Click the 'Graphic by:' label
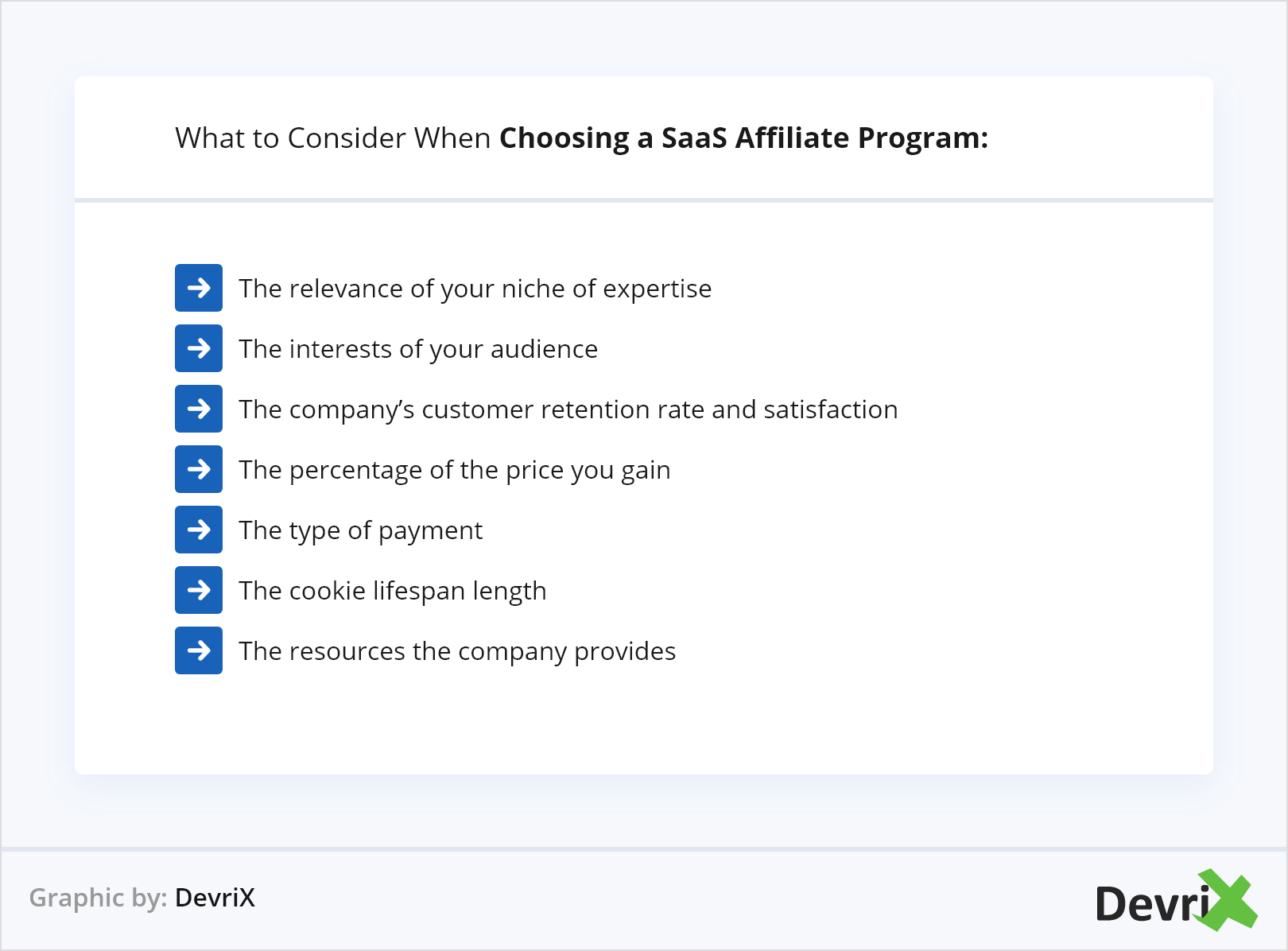The width and height of the screenshot is (1288, 951). pos(98,898)
